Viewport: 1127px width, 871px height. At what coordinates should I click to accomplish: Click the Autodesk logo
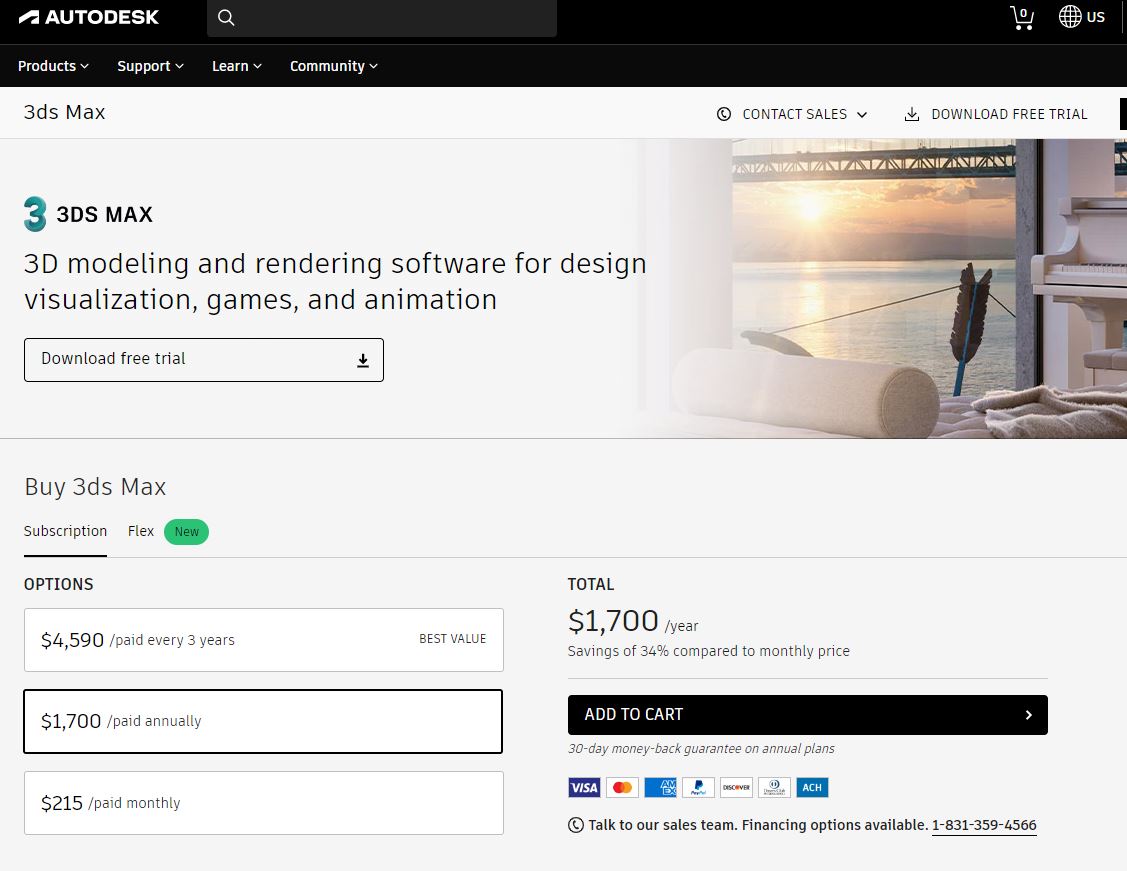88,17
